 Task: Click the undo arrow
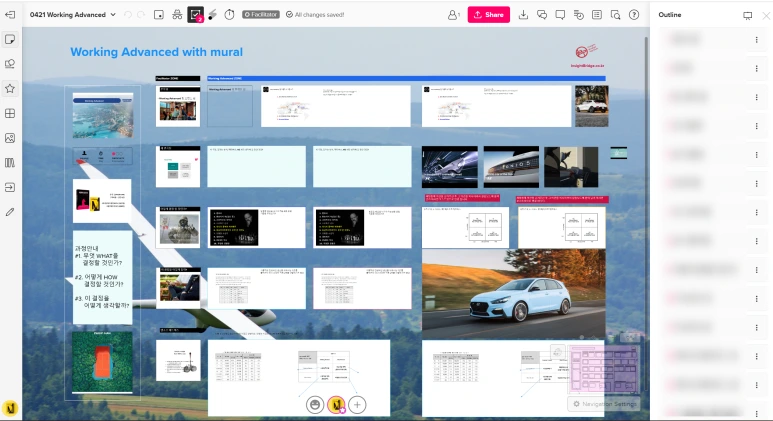click(x=128, y=15)
